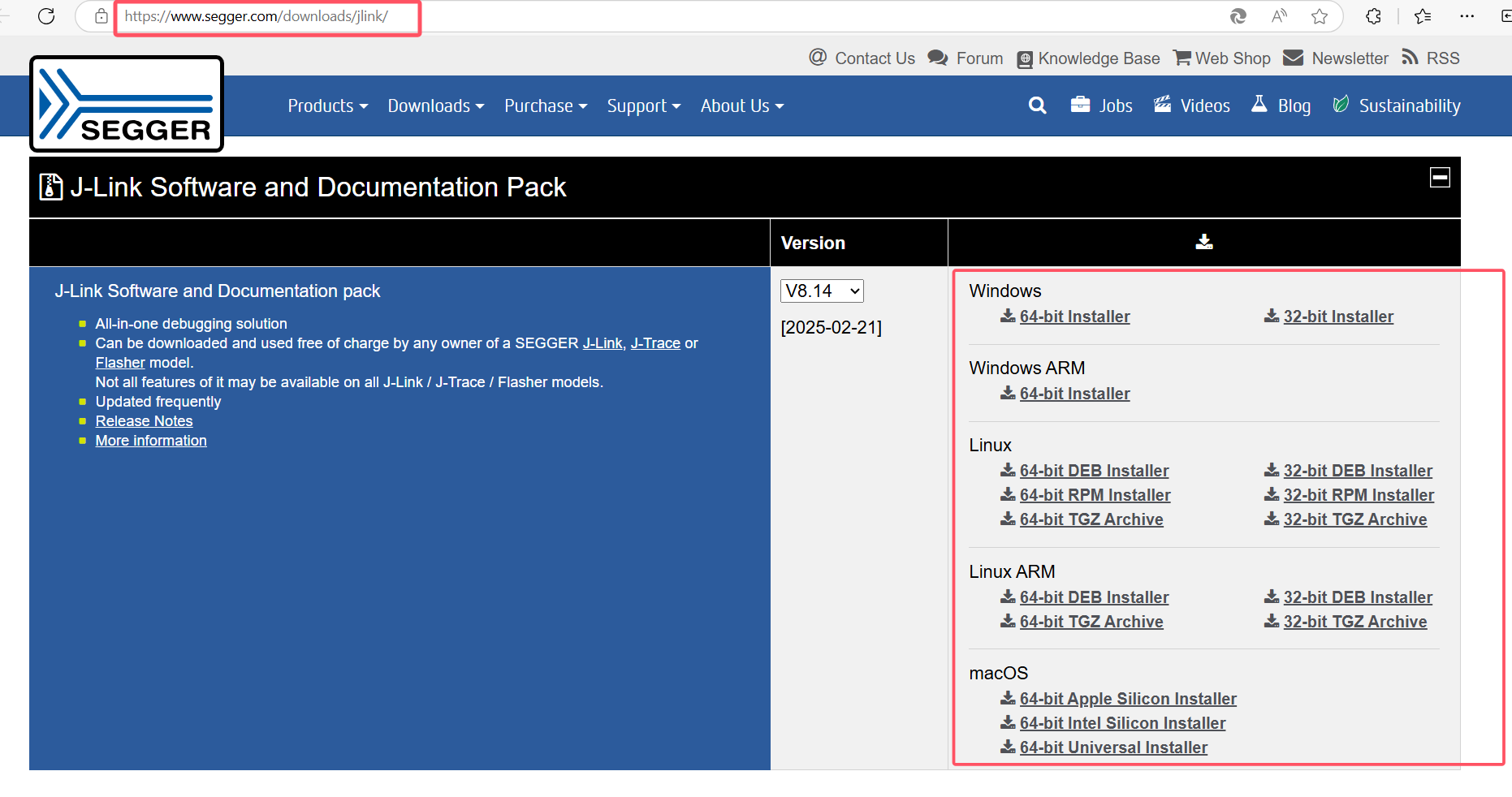Collapse the J-Link pack section
Image resolution: width=1512 pixels, height=797 pixels.
coord(1440,177)
